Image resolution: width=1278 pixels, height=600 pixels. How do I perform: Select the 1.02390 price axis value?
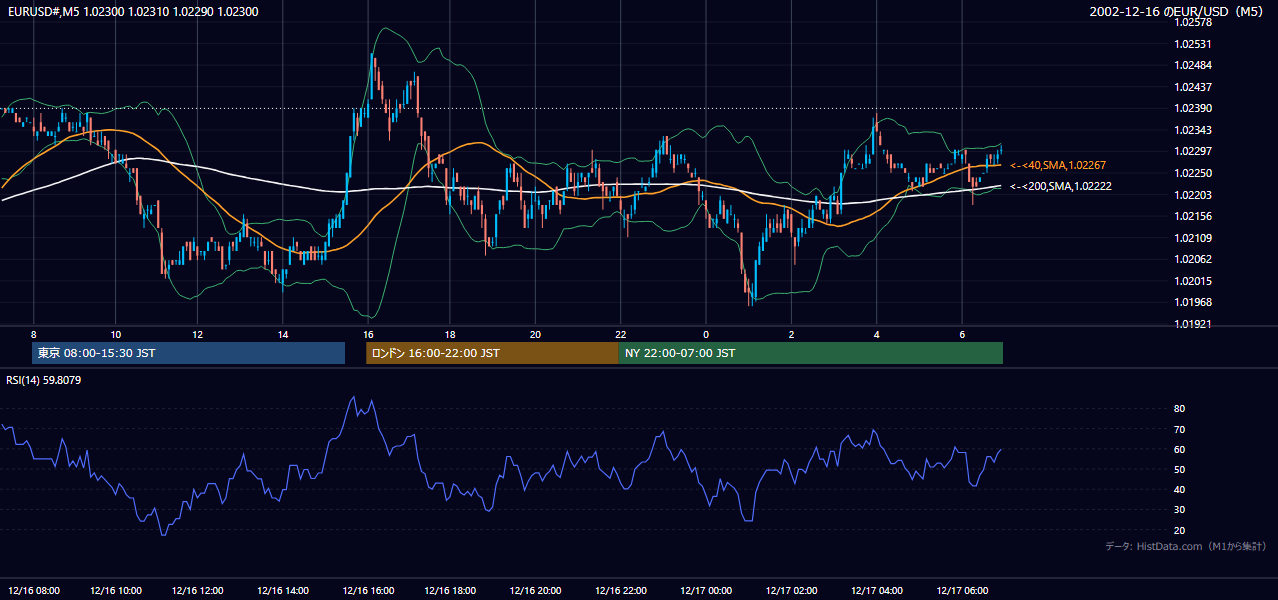1193,108
